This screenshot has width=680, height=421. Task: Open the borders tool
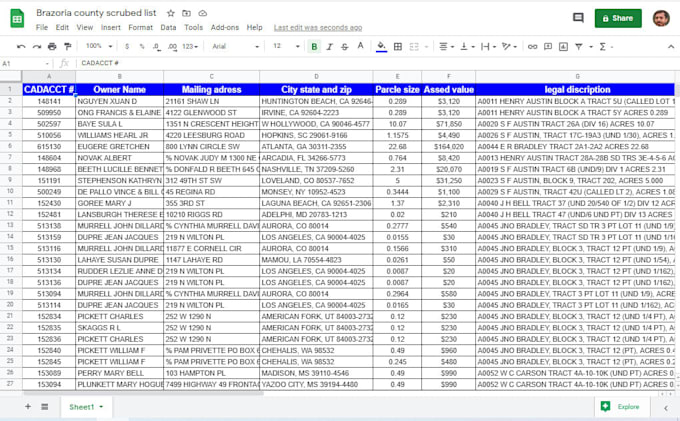398,46
